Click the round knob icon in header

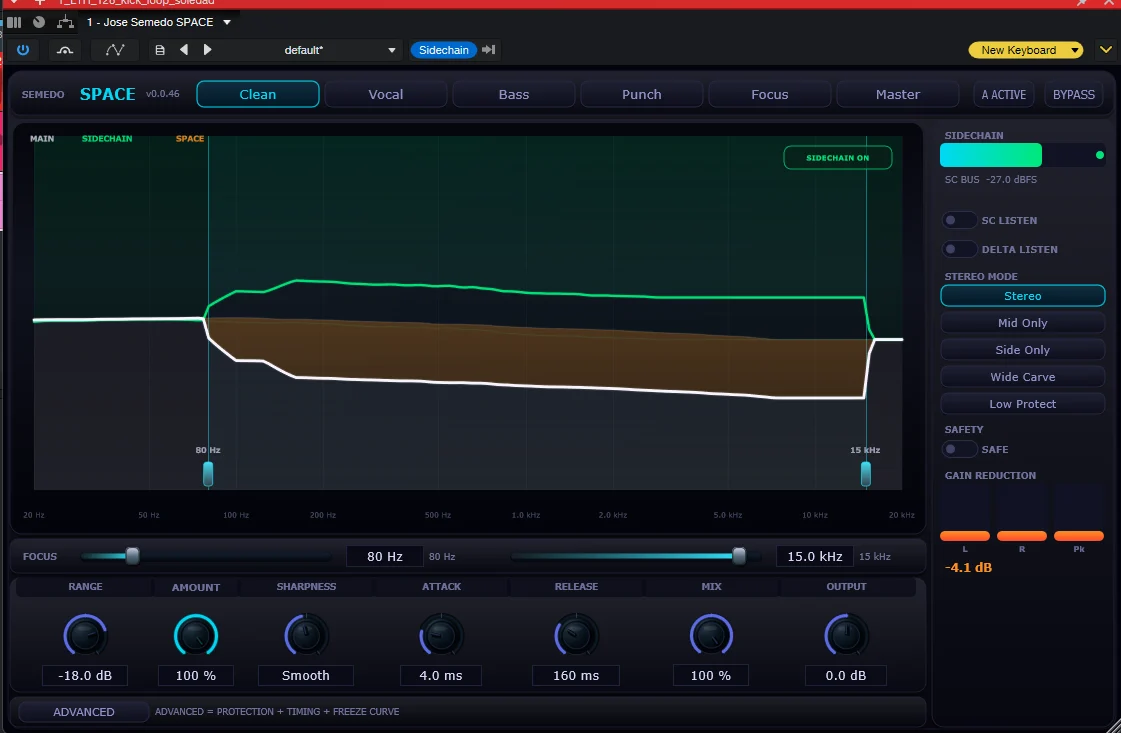click(39, 22)
